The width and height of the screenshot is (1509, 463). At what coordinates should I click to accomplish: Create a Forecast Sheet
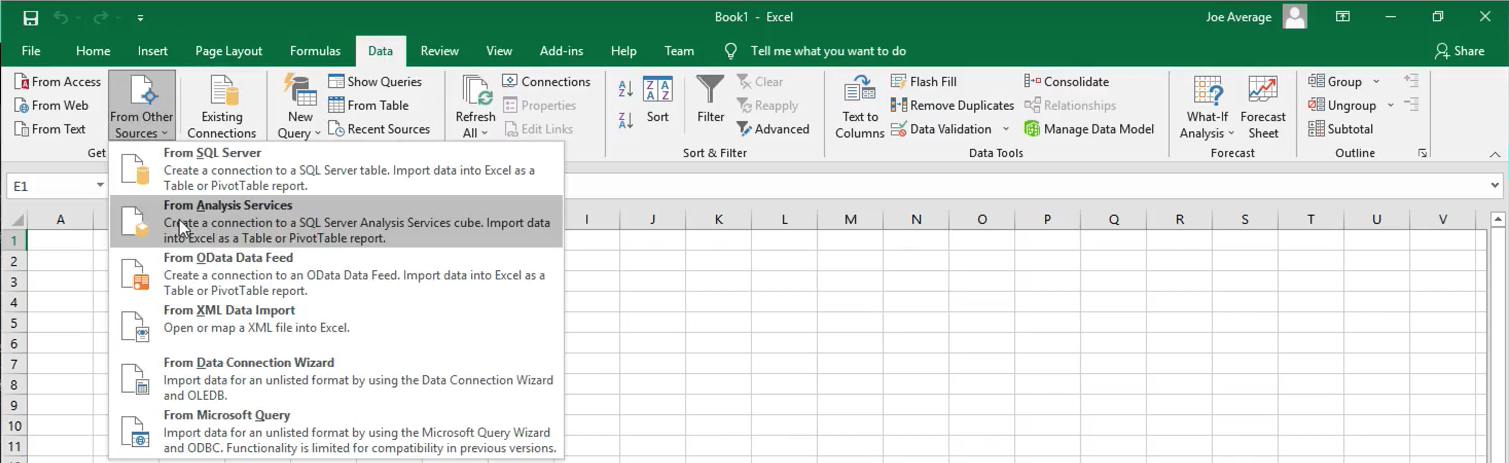tap(1263, 106)
